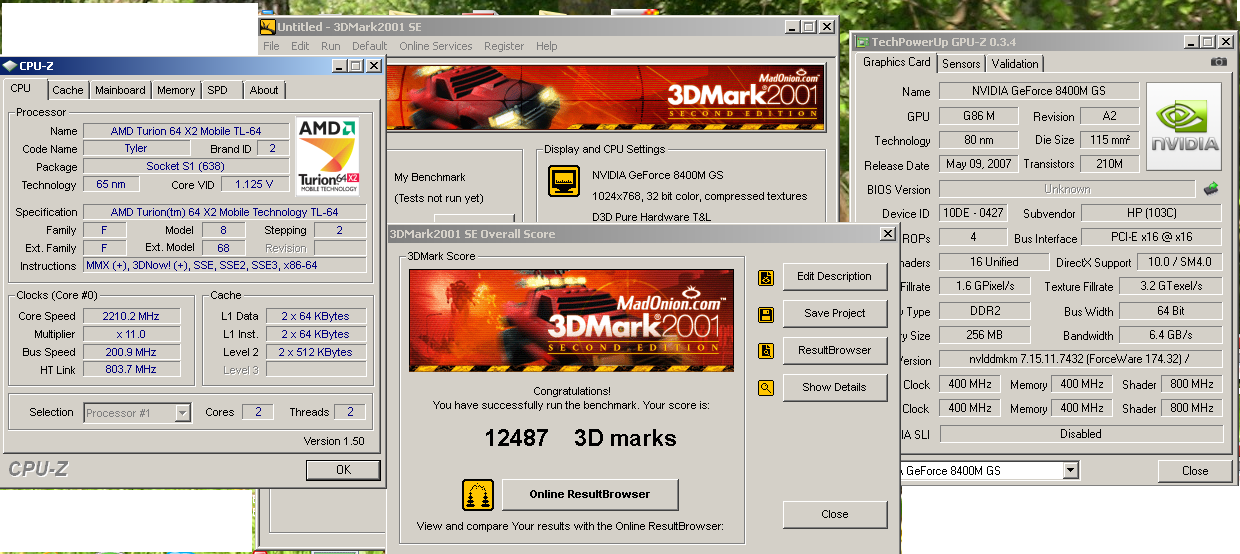The image size is (1240, 554).
Task: Click the GPU-Z Name field NVIDIA GeForce 8400M GS
Action: pos(1039,91)
